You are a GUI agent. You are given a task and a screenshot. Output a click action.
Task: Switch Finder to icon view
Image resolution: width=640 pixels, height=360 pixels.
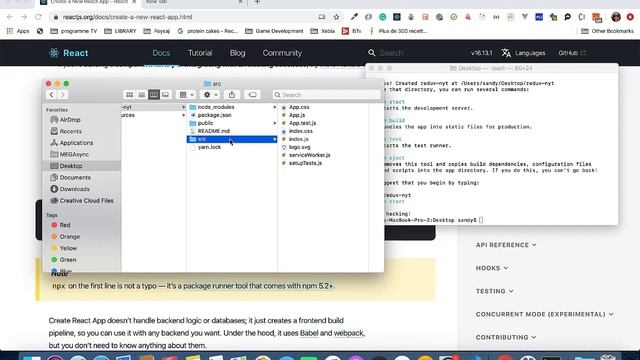129,95
